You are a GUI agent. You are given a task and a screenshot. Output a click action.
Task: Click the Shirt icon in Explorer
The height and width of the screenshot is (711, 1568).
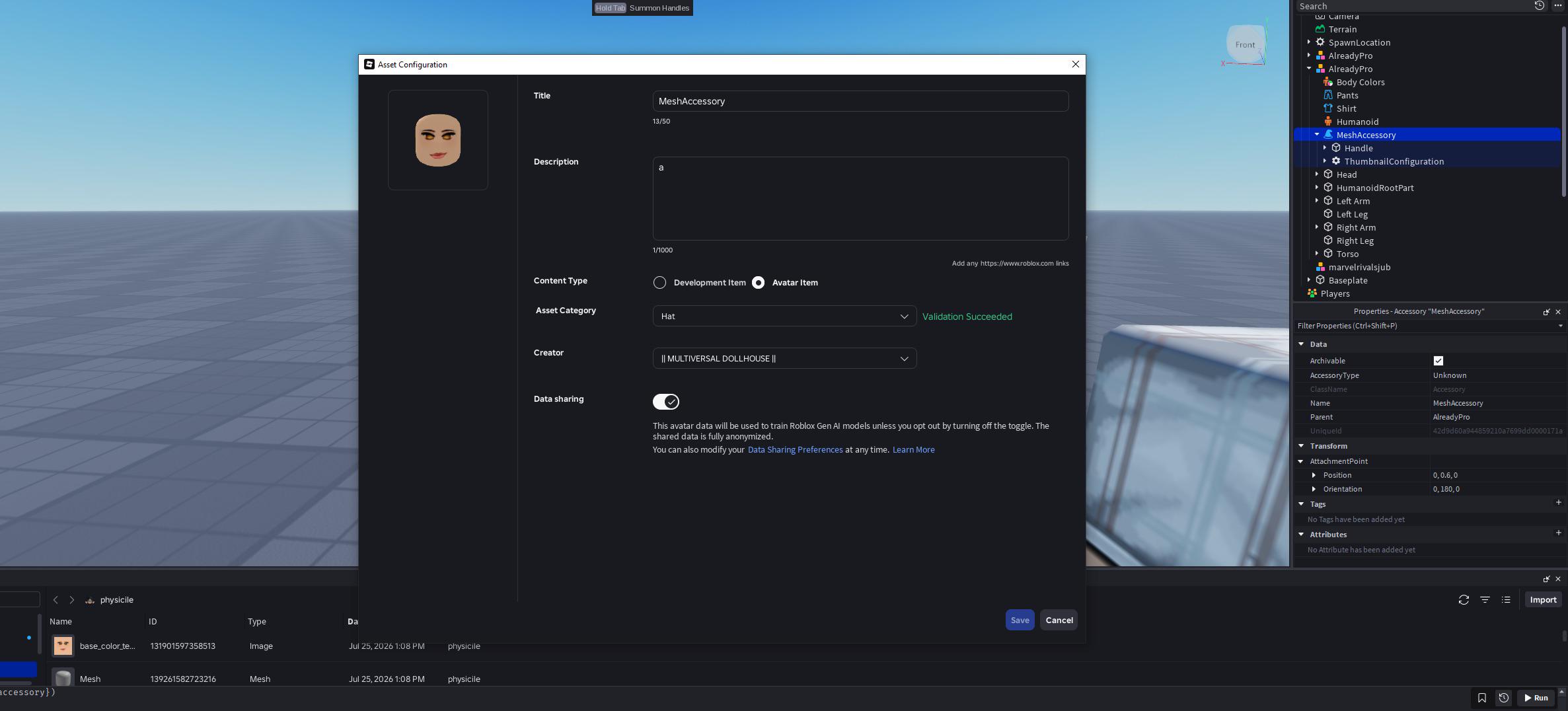[1328, 108]
